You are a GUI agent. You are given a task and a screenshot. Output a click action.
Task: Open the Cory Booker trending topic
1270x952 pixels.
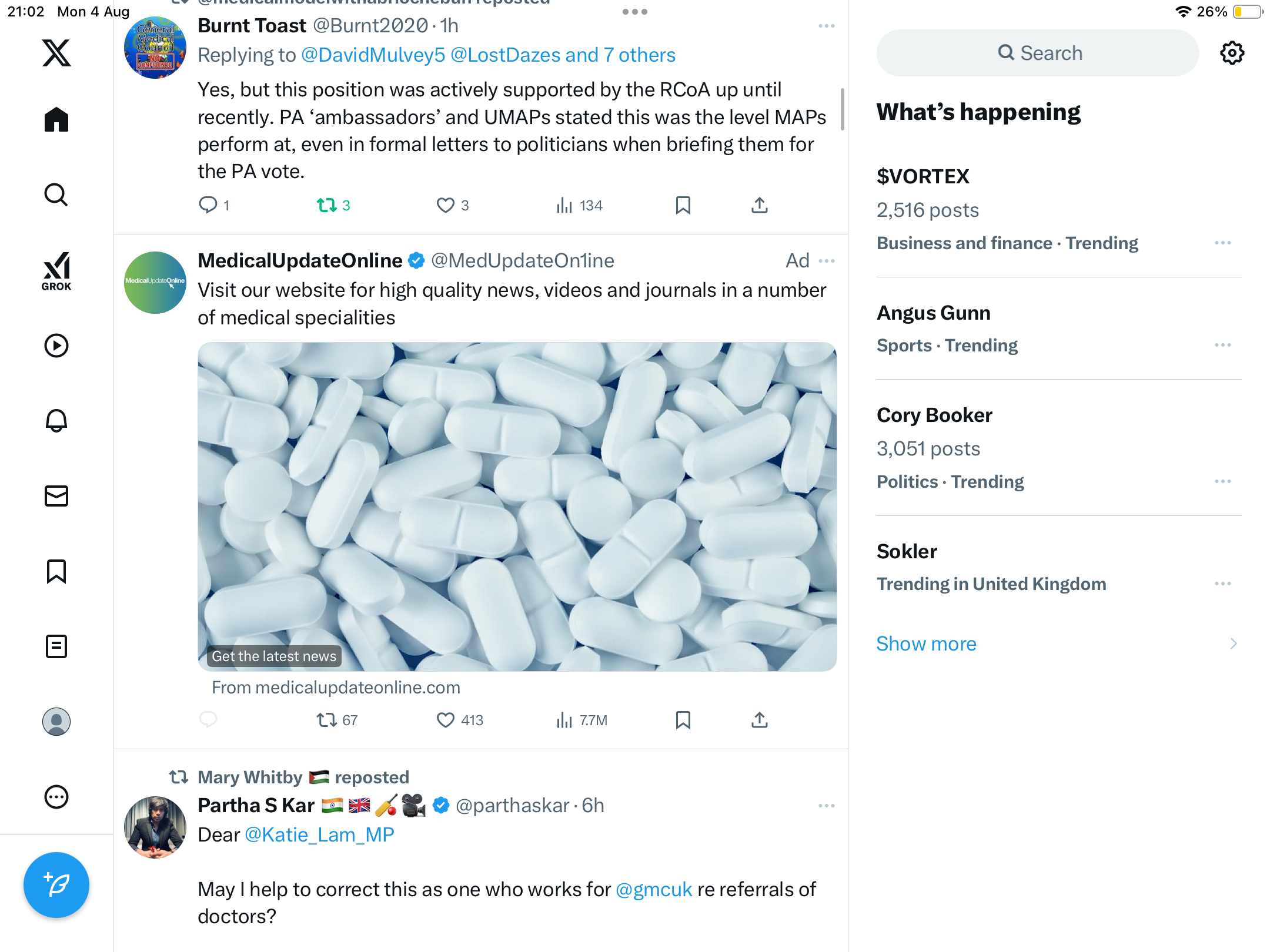(x=934, y=415)
